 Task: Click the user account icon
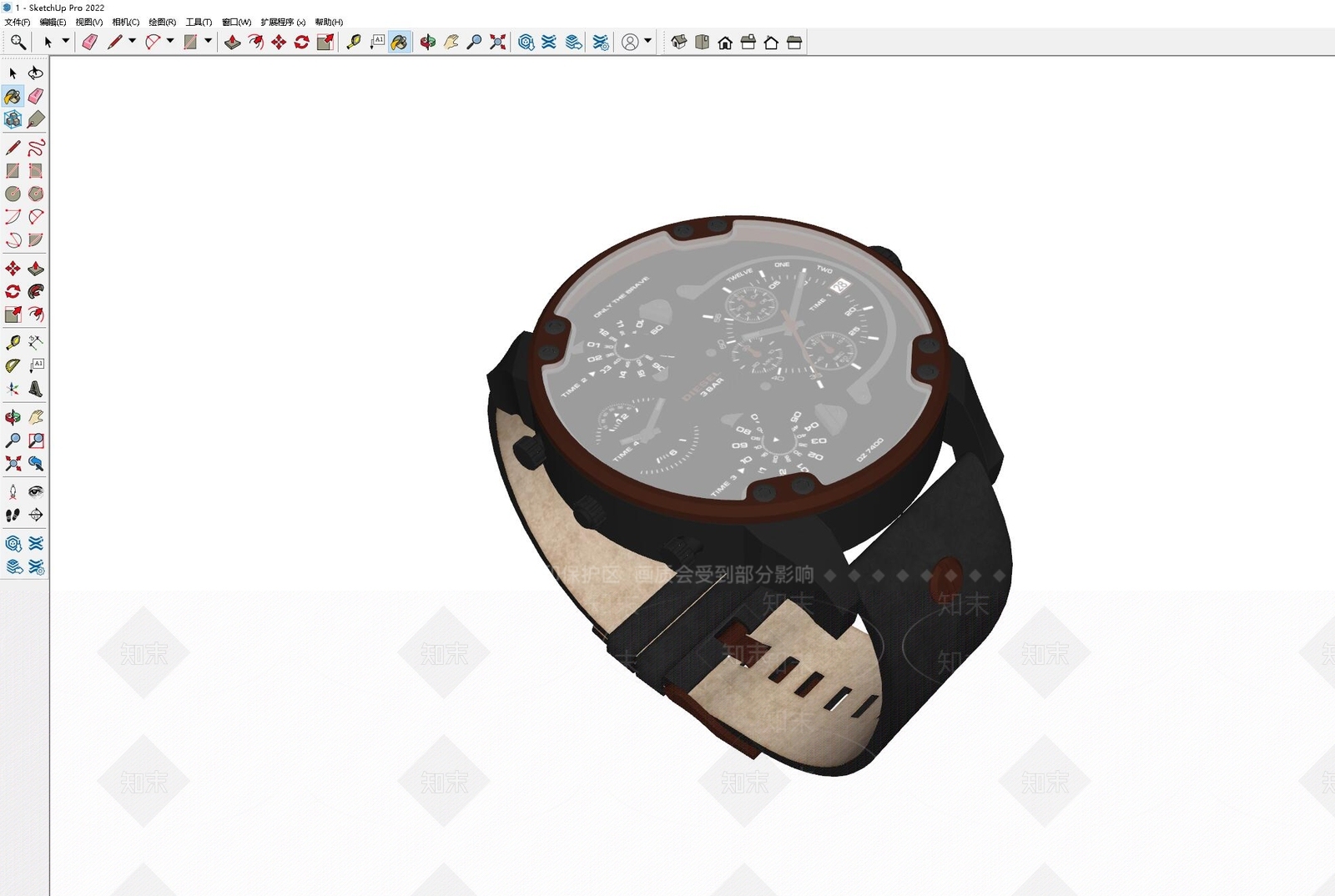click(631, 43)
